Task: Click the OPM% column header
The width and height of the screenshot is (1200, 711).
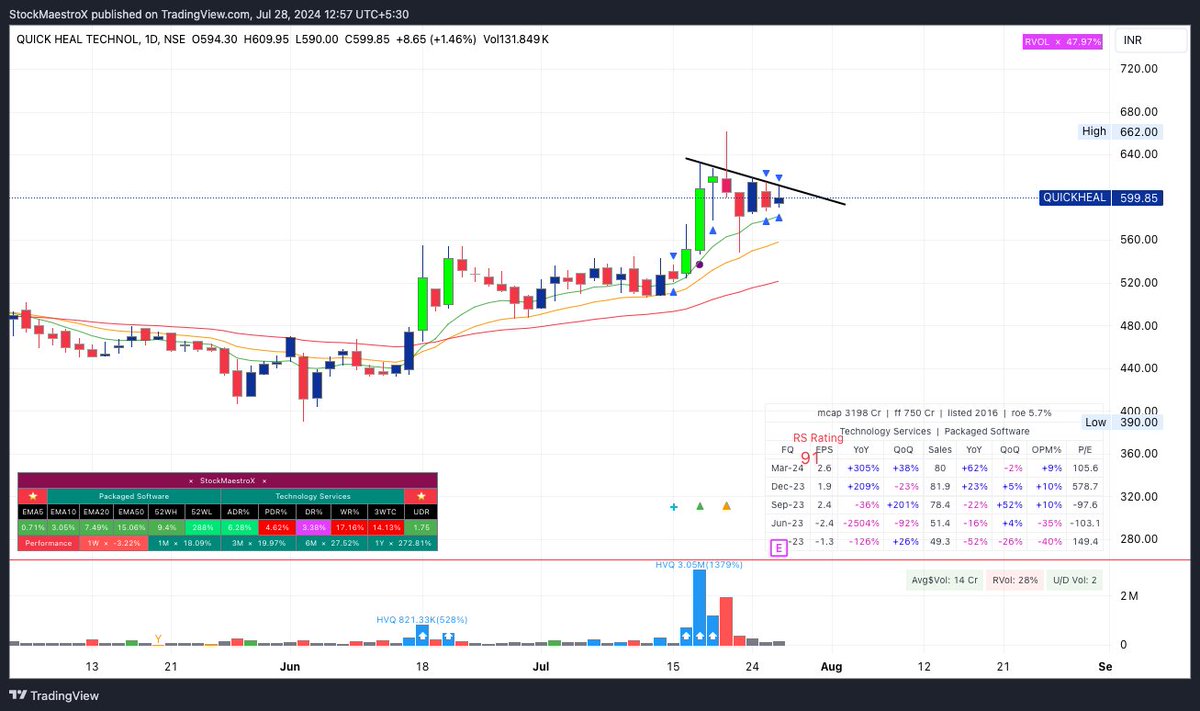Action: click(x=1046, y=450)
